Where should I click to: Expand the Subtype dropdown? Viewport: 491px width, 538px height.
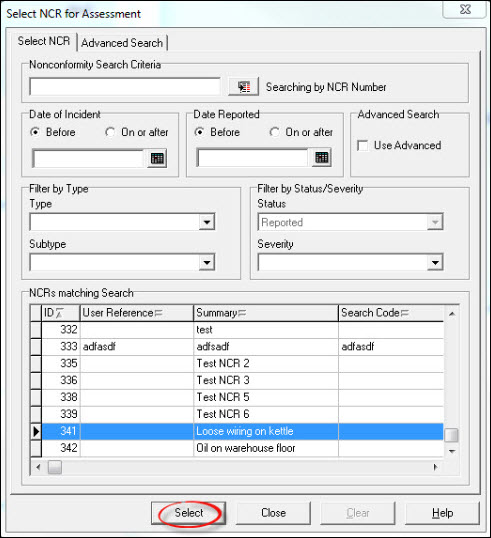click(x=207, y=262)
